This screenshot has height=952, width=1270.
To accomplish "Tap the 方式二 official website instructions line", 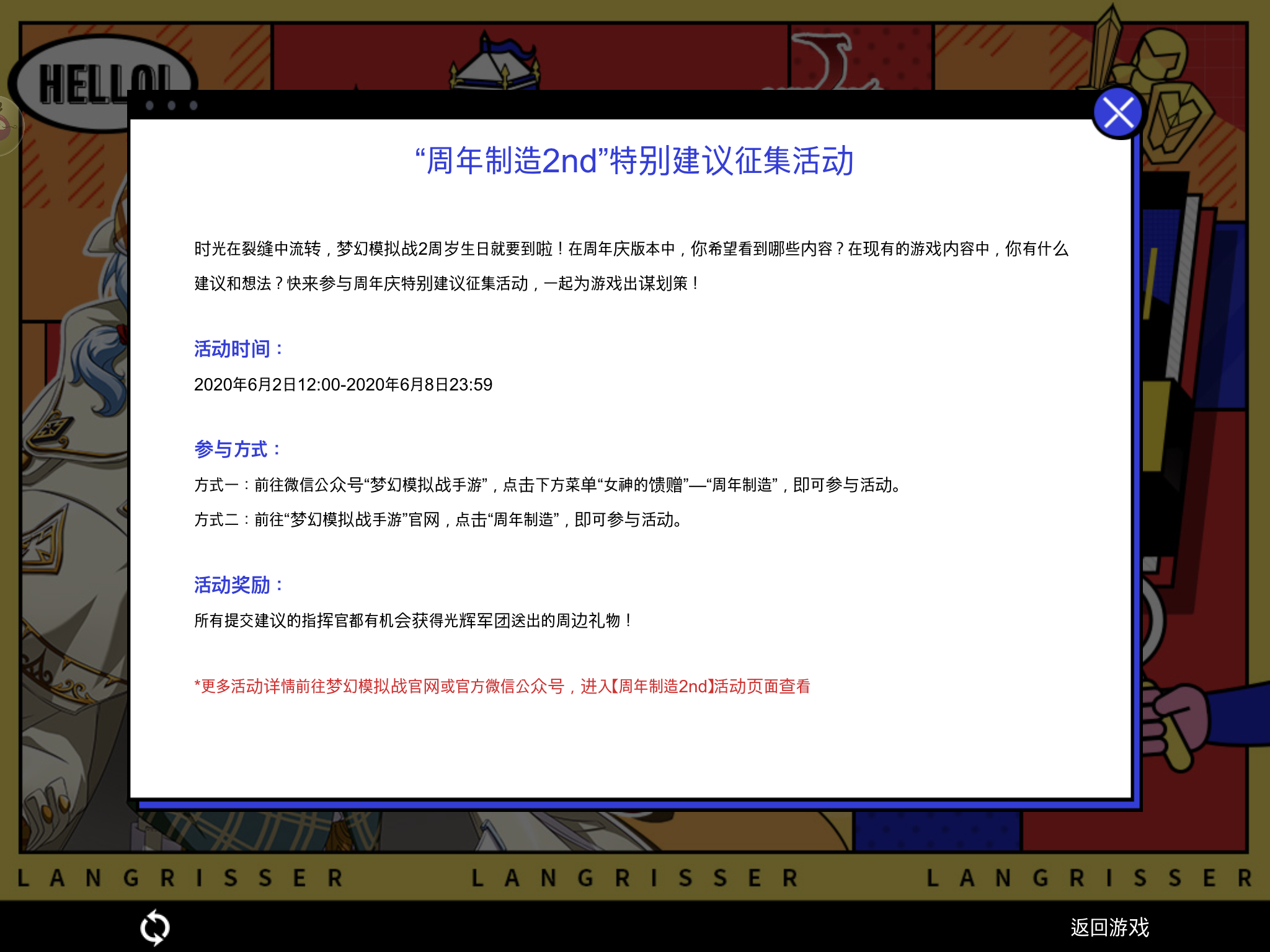I will [x=439, y=519].
